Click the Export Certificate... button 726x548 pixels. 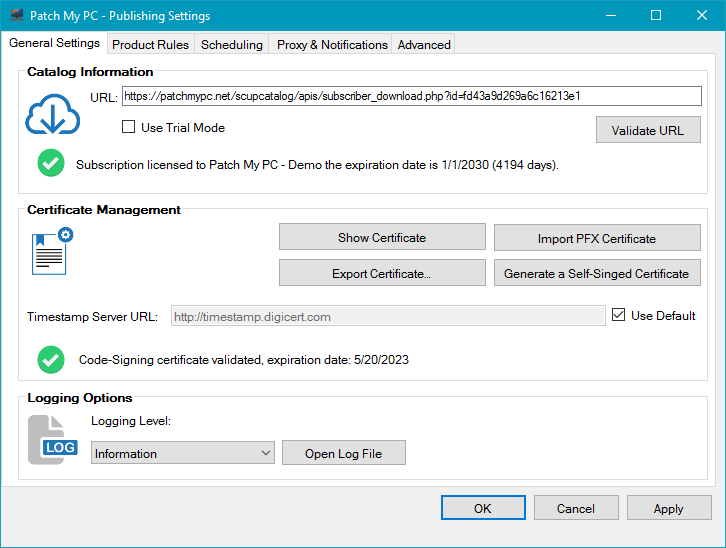[382, 273]
